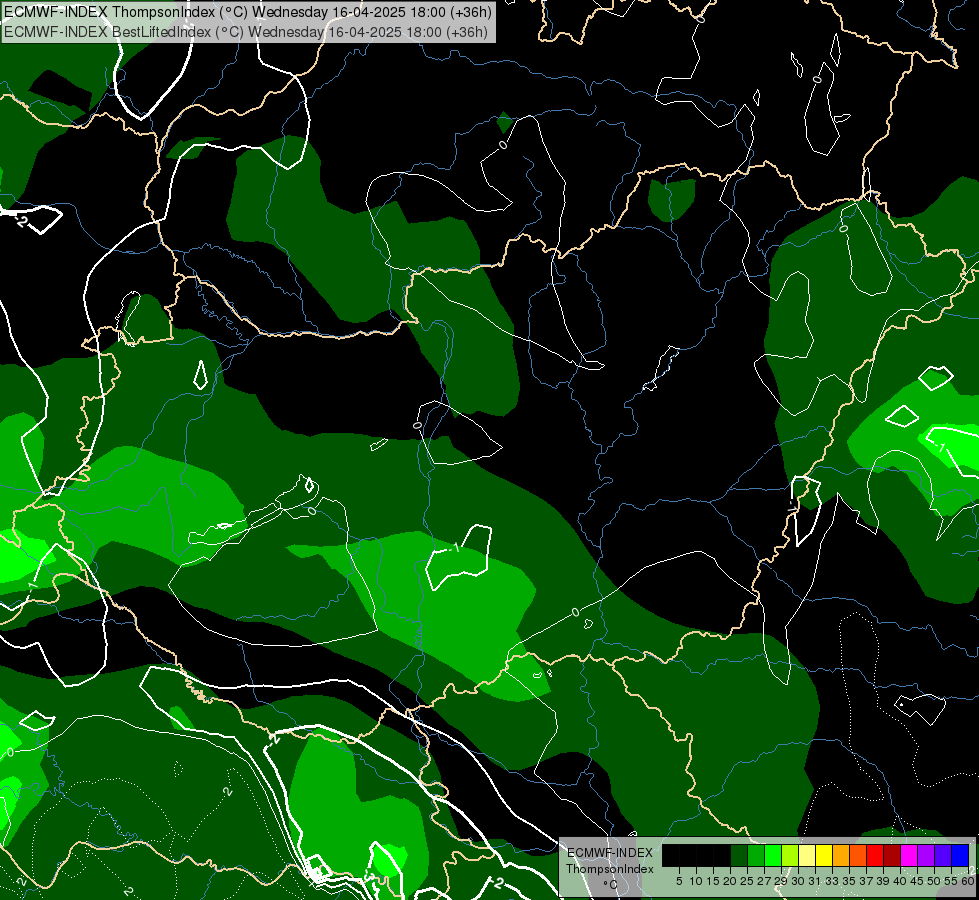Click legend tick value '40'
979x900 pixels.
(x=900, y=881)
